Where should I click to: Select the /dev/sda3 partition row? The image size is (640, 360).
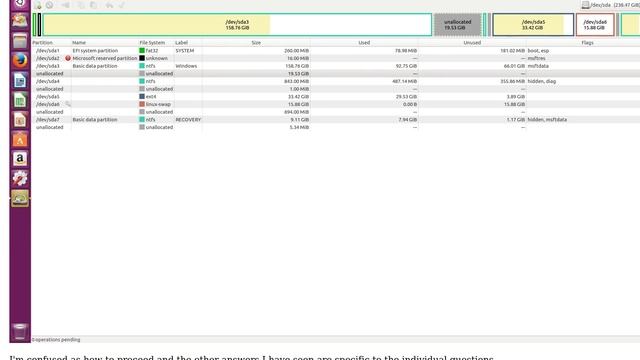coord(336,66)
